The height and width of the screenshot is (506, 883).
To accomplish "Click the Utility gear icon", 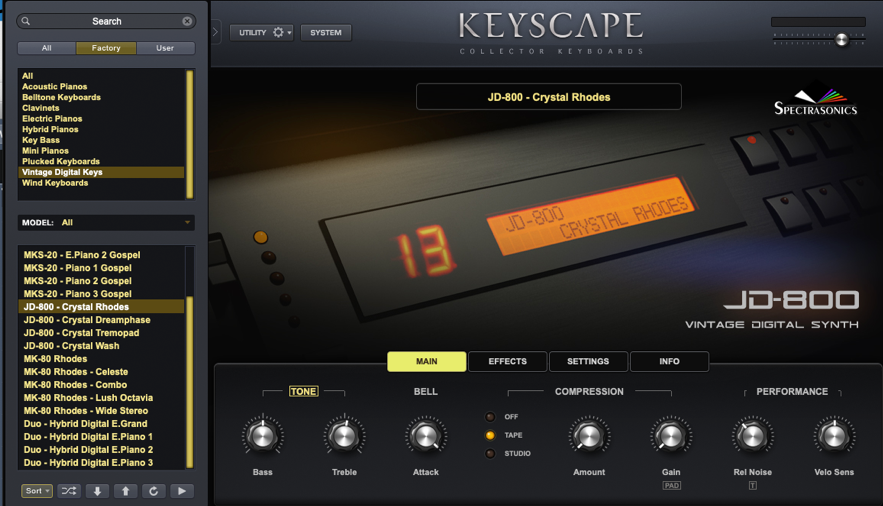I will pyautogui.click(x=278, y=32).
